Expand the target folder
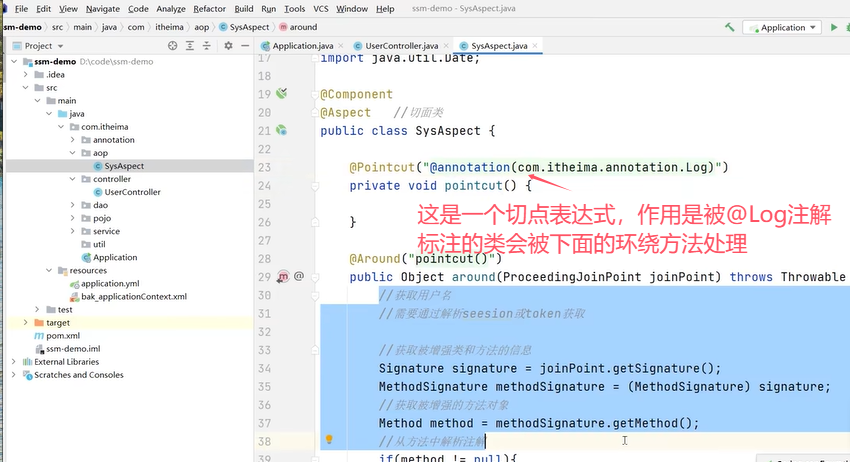Viewport: 850px width, 462px height. tap(25, 323)
